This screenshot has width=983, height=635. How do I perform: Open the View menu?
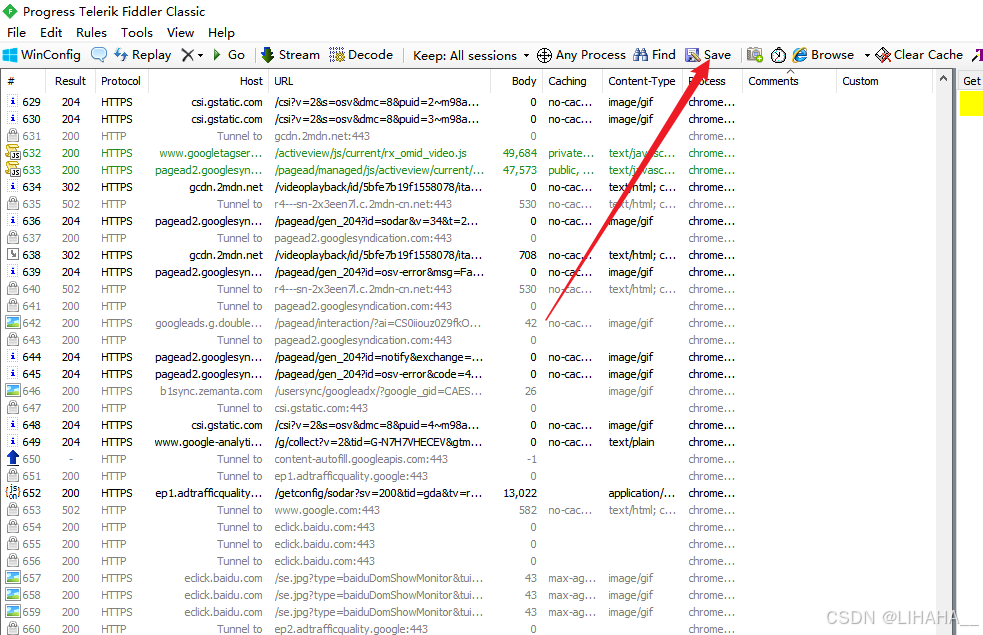pyautogui.click(x=180, y=33)
